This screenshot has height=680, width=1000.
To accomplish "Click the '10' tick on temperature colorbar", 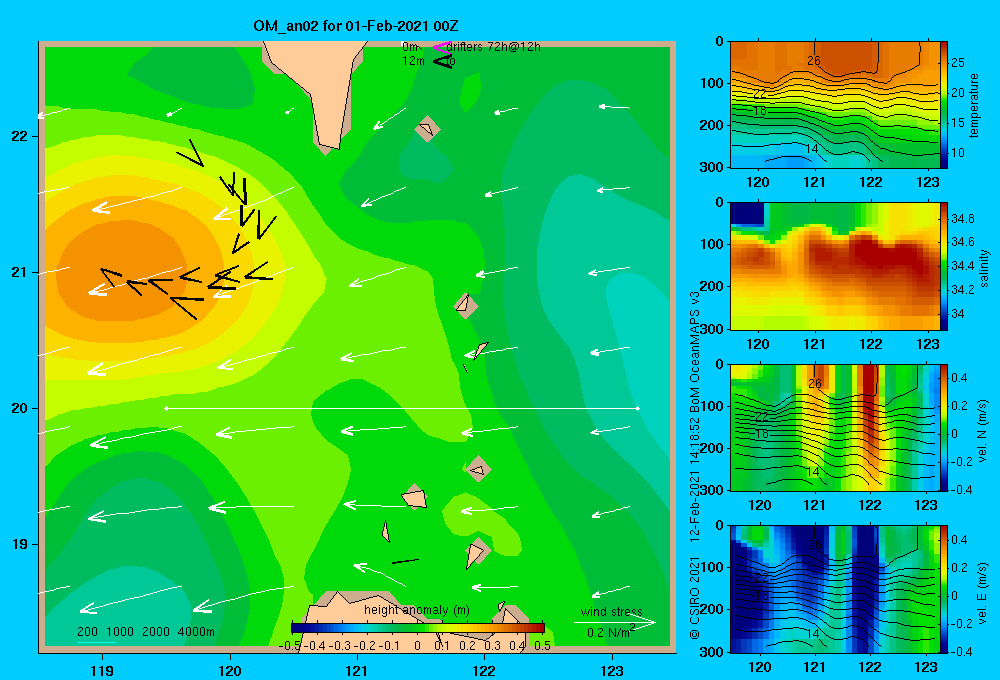I will tap(958, 152).
